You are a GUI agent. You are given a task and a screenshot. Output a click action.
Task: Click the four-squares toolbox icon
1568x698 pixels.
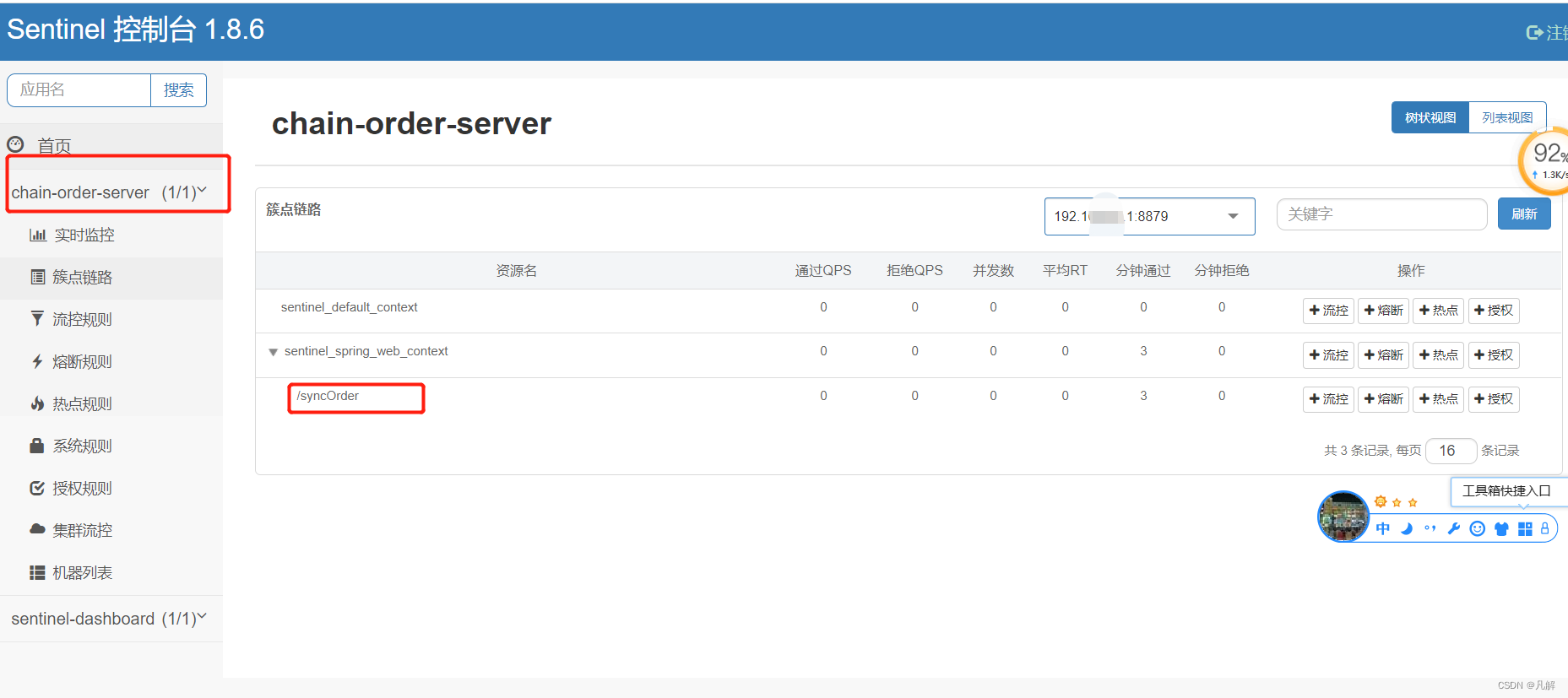point(1525,529)
